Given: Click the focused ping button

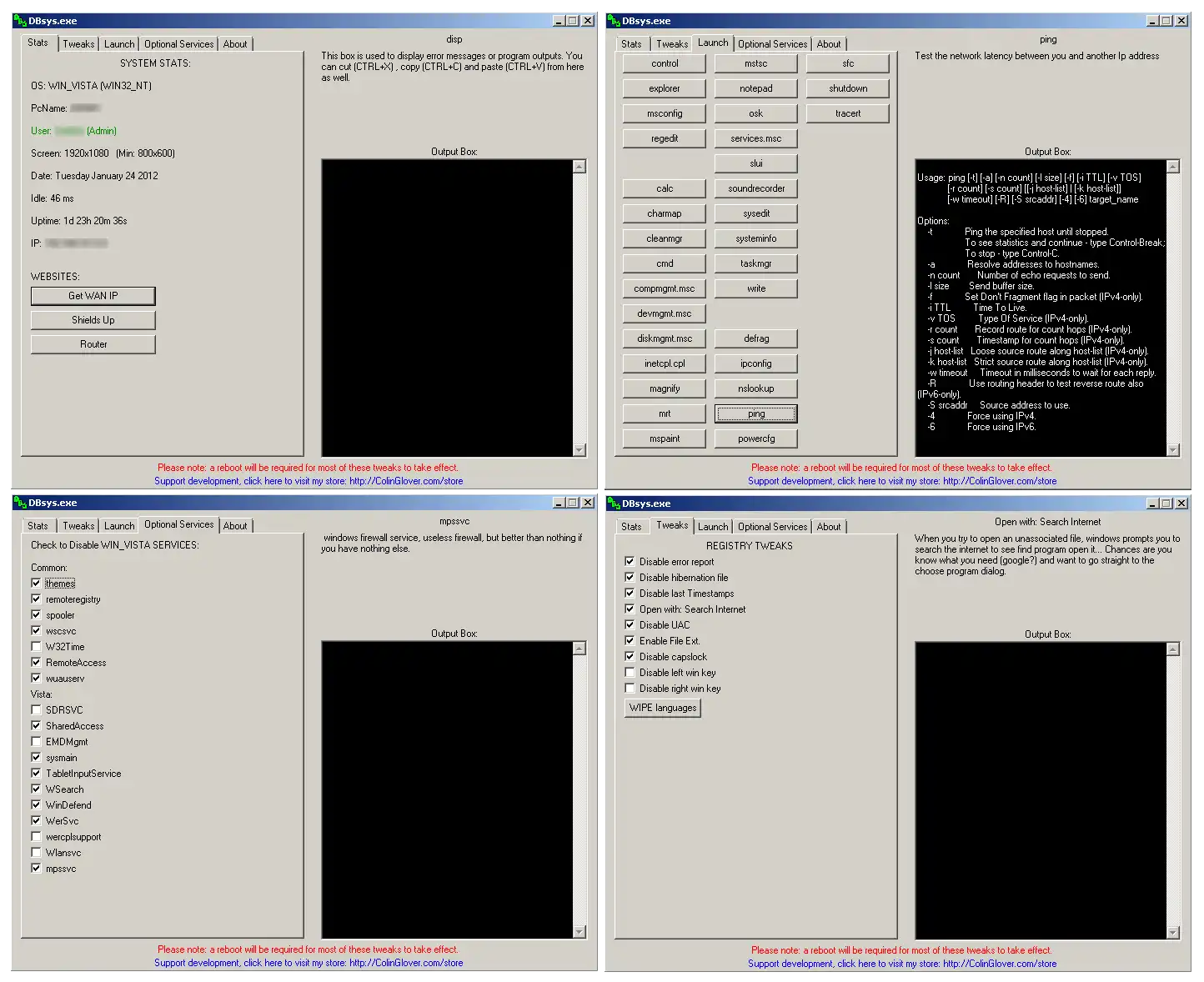Looking at the screenshot, I should click(756, 413).
